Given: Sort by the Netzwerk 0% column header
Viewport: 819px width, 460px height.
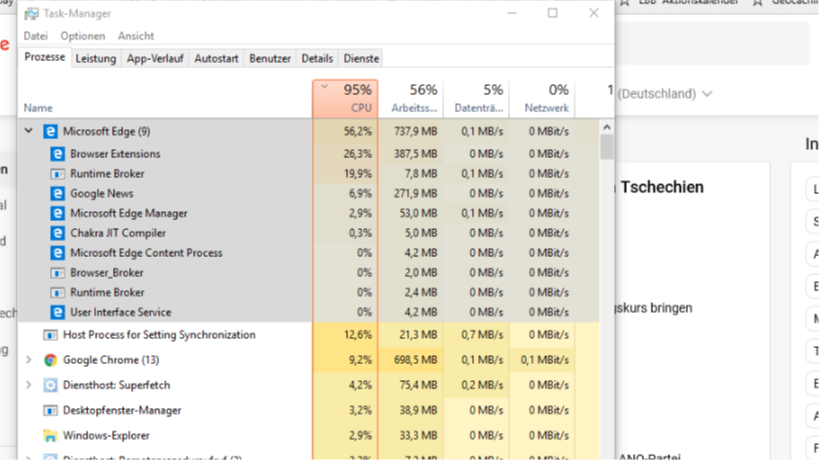Looking at the screenshot, I should 542,99.
